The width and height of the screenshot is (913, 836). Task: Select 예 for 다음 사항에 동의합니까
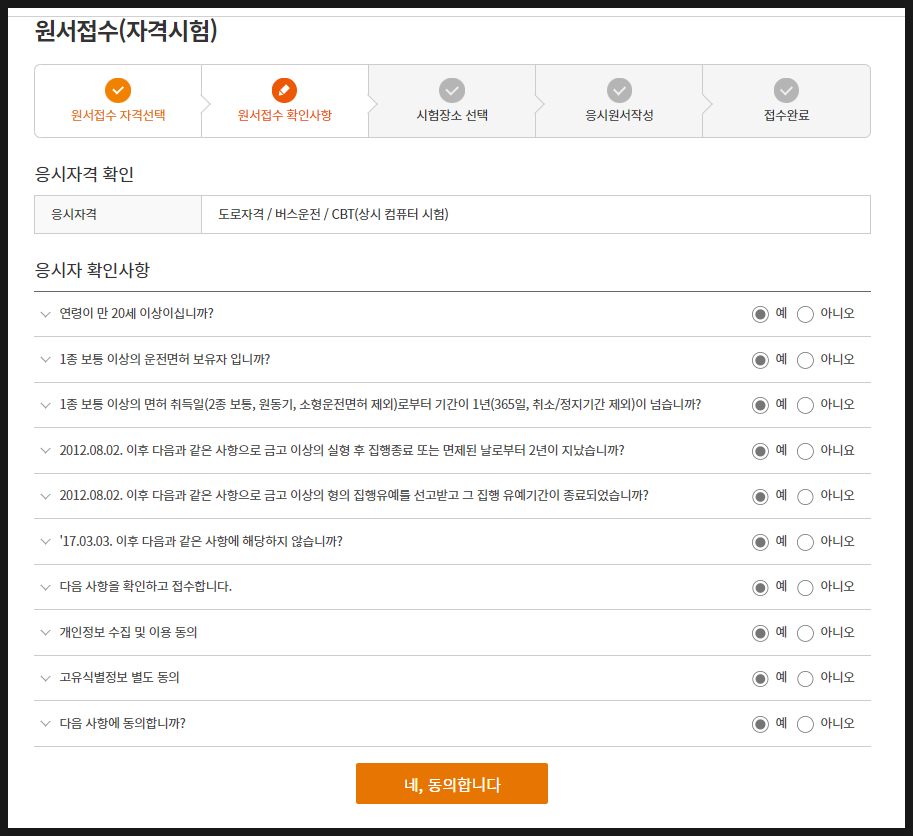pos(760,724)
